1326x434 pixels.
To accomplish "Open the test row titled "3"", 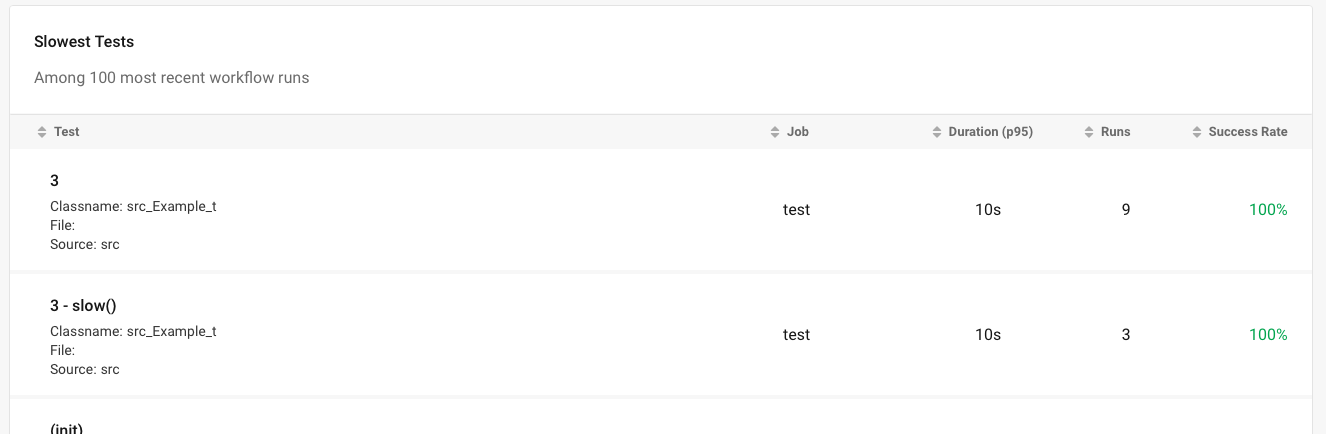I will coord(55,181).
